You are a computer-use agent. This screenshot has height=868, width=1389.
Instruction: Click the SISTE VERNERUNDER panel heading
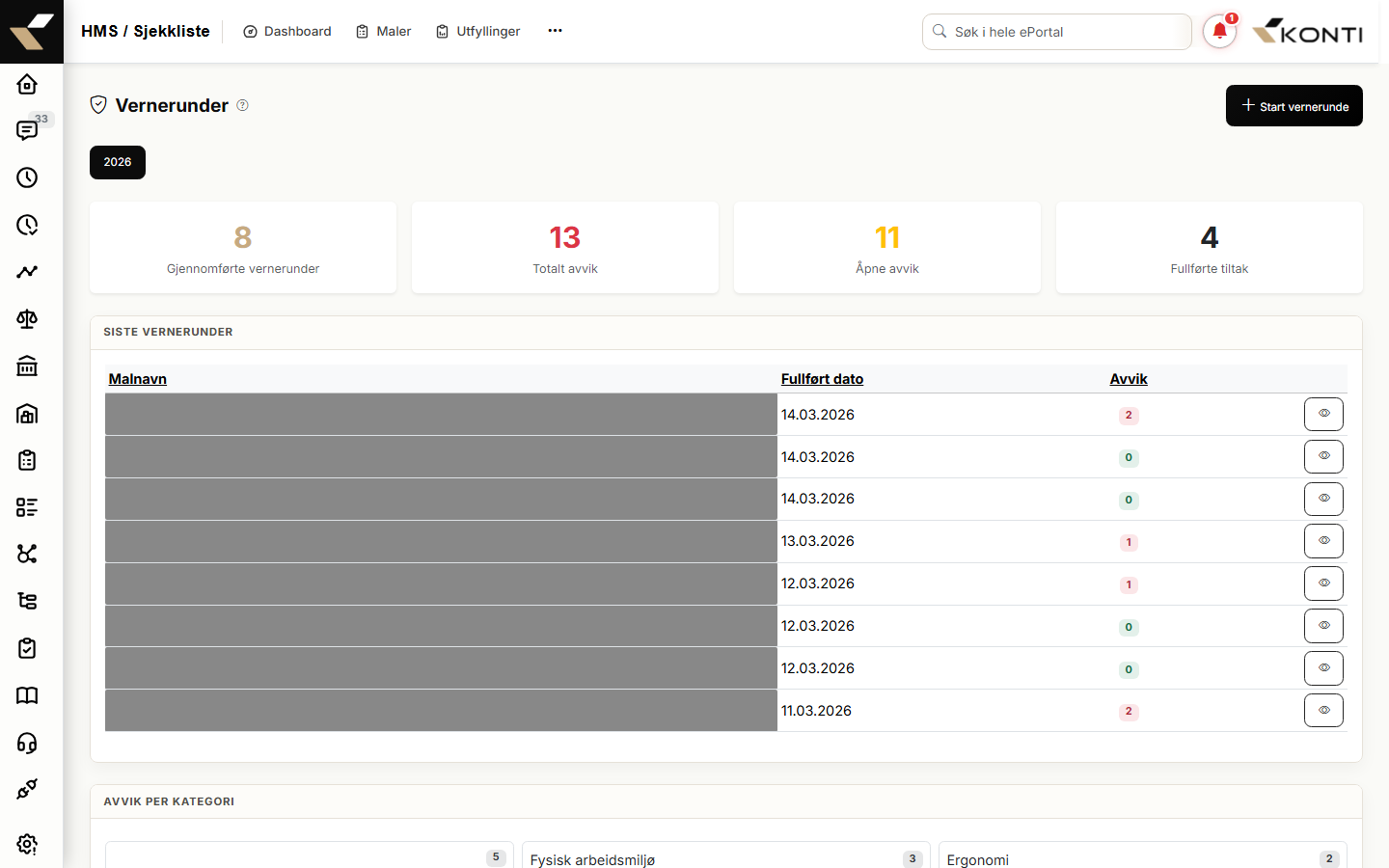169,332
